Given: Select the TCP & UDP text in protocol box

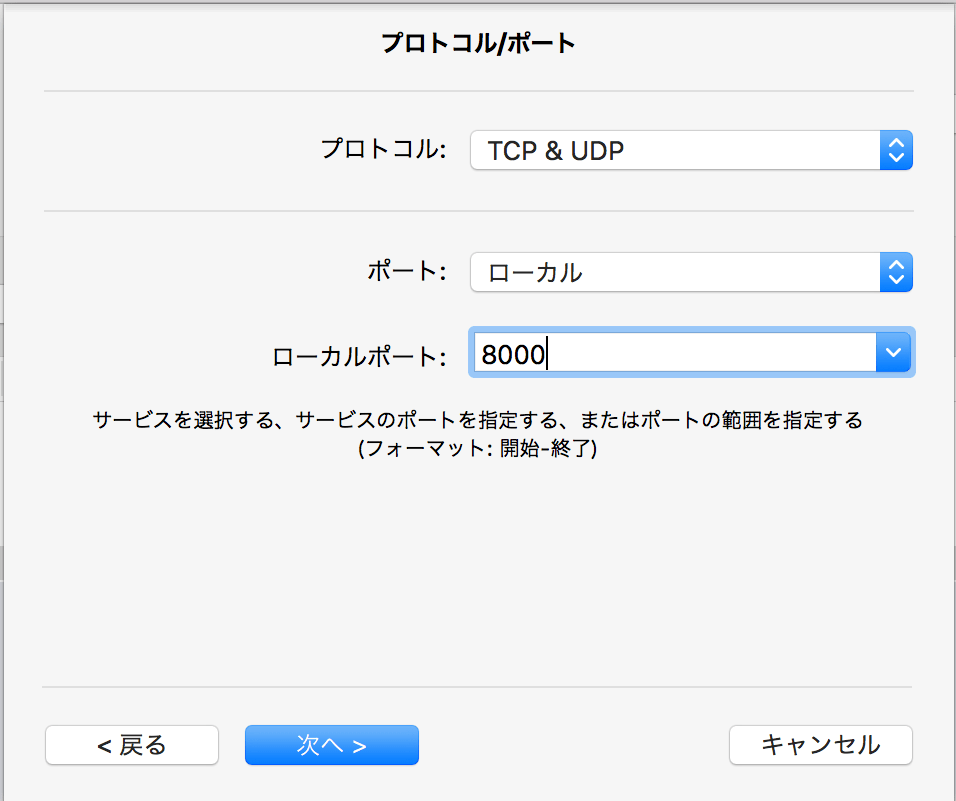Looking at the screenshot, I should click(555, 151).
